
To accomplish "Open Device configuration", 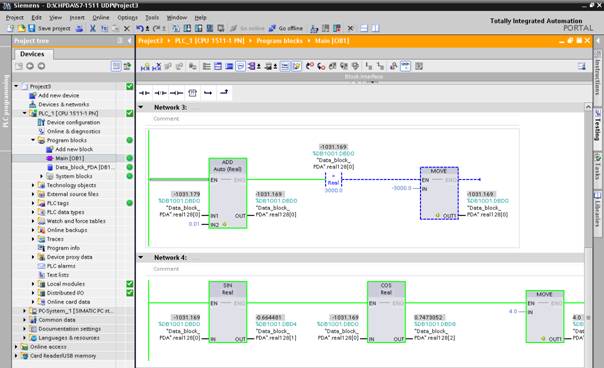I will 73,123.
